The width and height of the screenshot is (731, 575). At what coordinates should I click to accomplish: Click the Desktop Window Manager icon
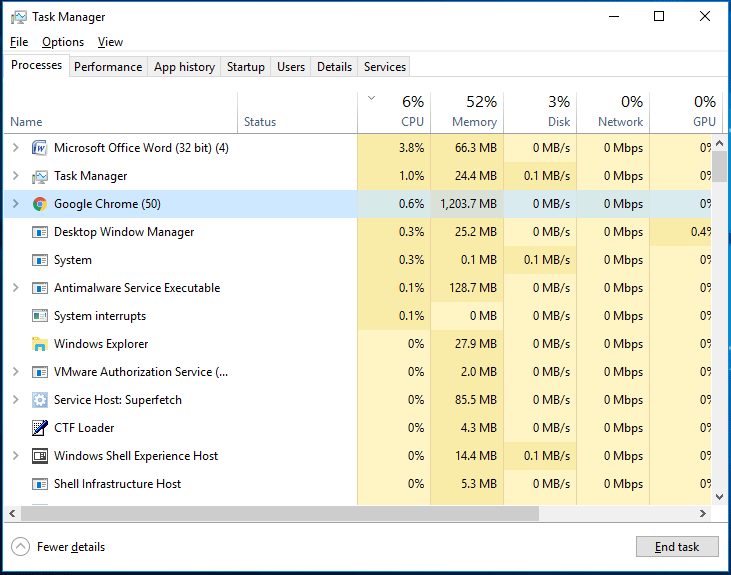[x=40, y=232]
